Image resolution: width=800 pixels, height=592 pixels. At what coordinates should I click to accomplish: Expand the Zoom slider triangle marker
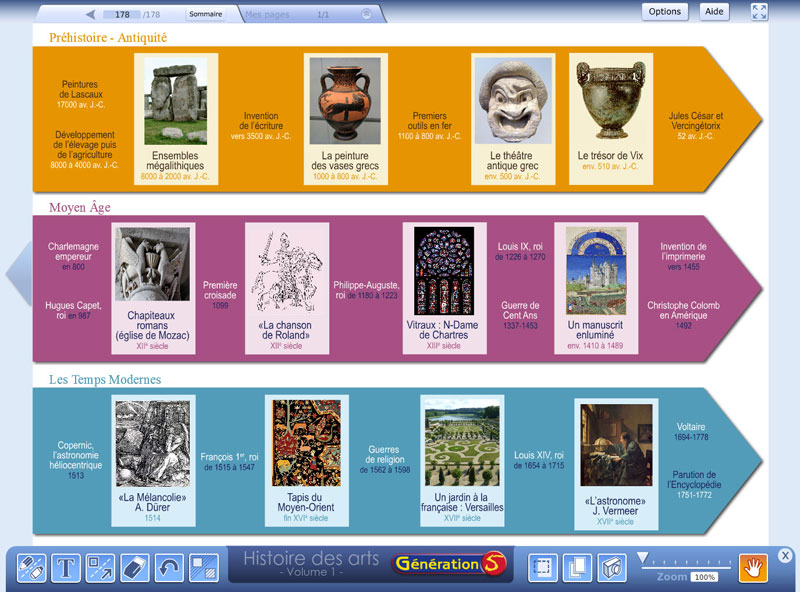point(643,558)
